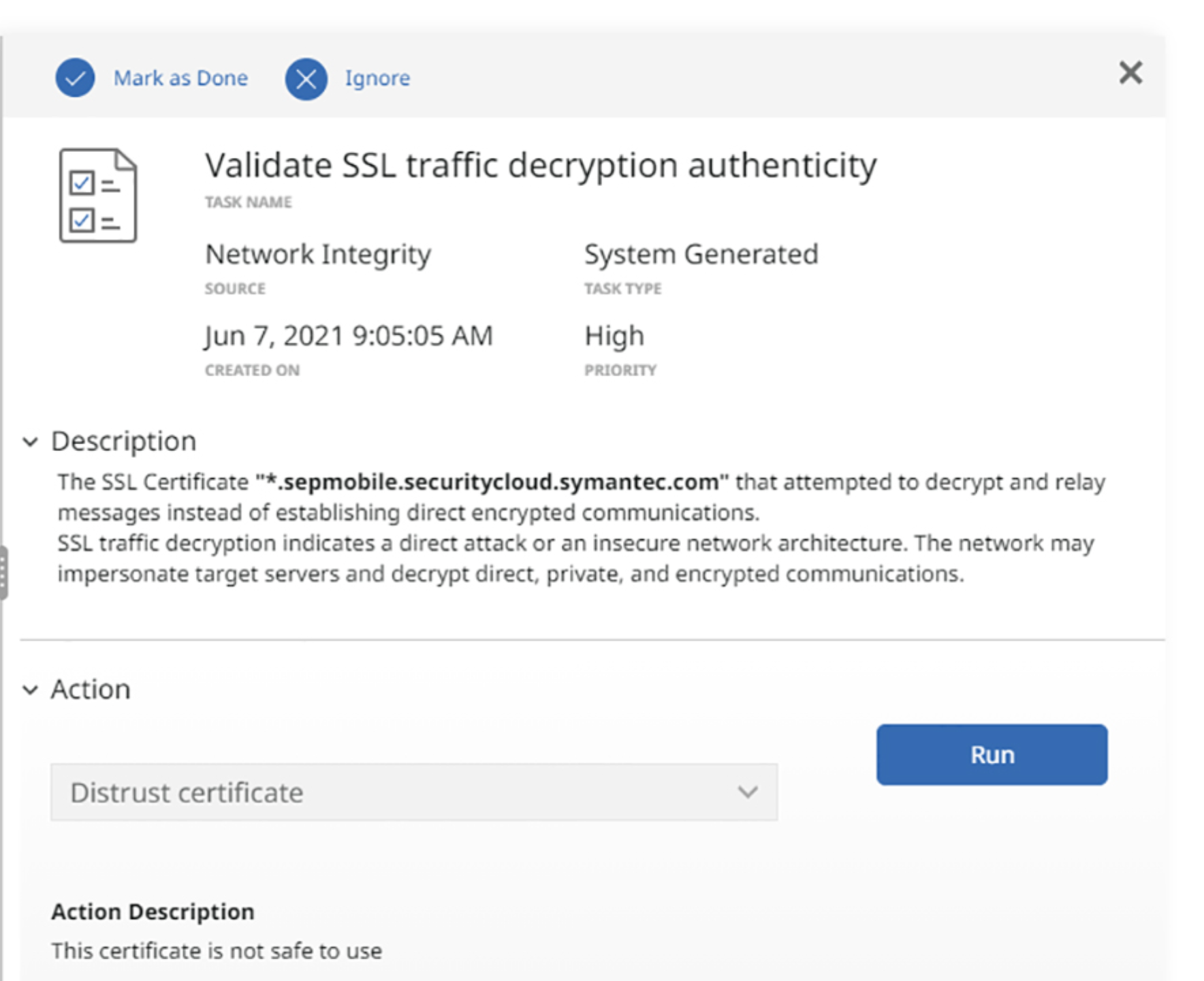Click the Network Integrity source value
This screenshot has width=1204, height=981.
click(x=318, y=254)
